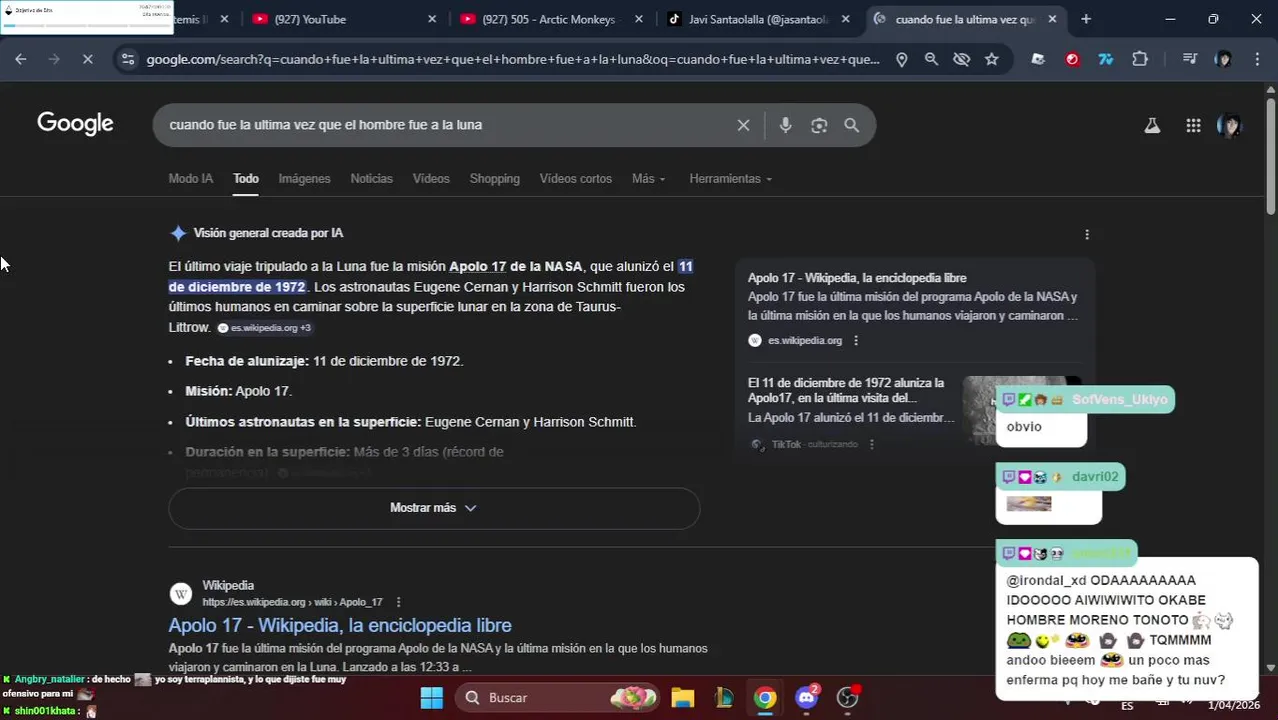Expand the Más search filter dropdown
The width and height of the screenshot is (1278, 720).
click(x=648, y=178)
